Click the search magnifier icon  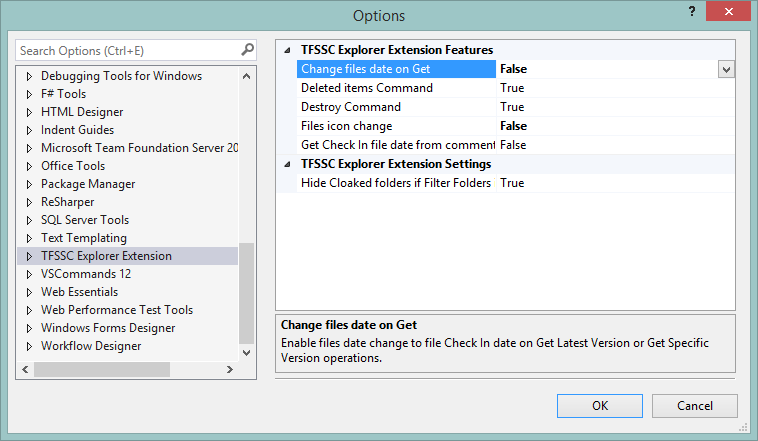tap(248, 49)
